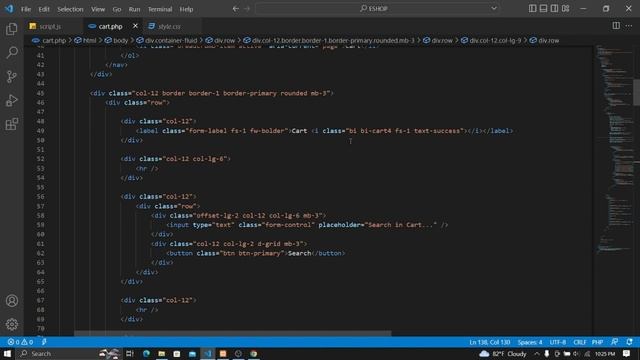Go forward with the navigation arrow
640x360 pixels.
247,9
